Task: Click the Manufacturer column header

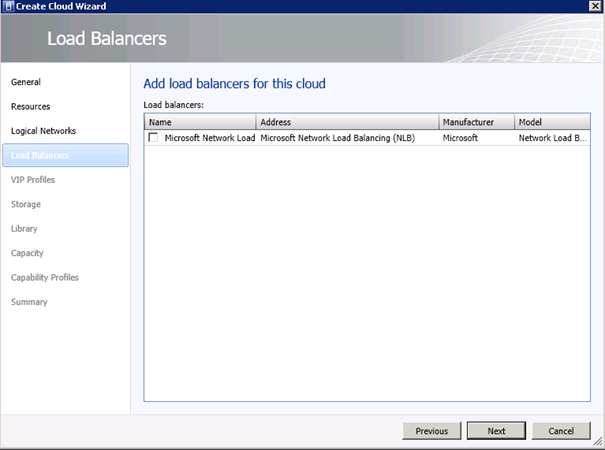Action: pyautogui.click(x=476, y=122)
